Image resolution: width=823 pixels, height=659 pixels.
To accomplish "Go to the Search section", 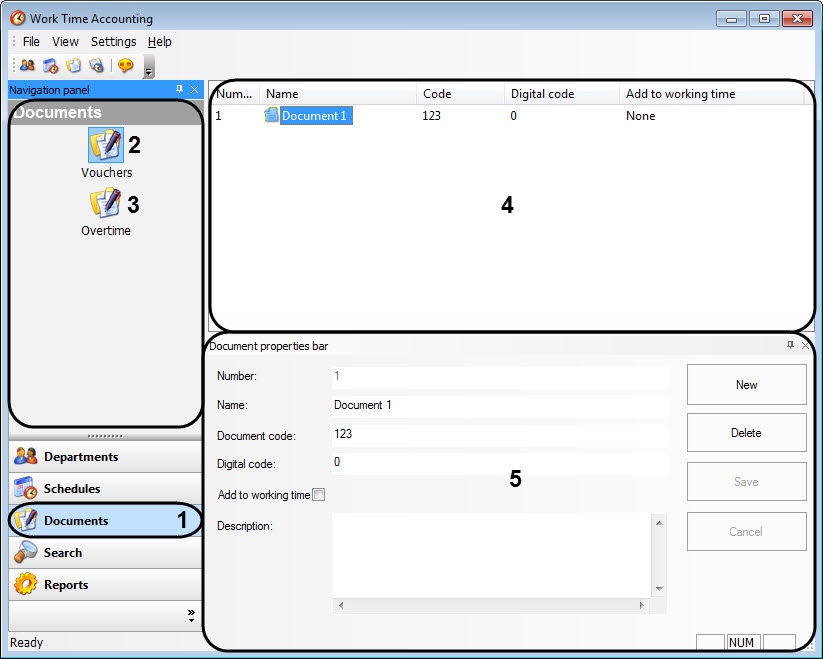I will click(x=105, y=553).
